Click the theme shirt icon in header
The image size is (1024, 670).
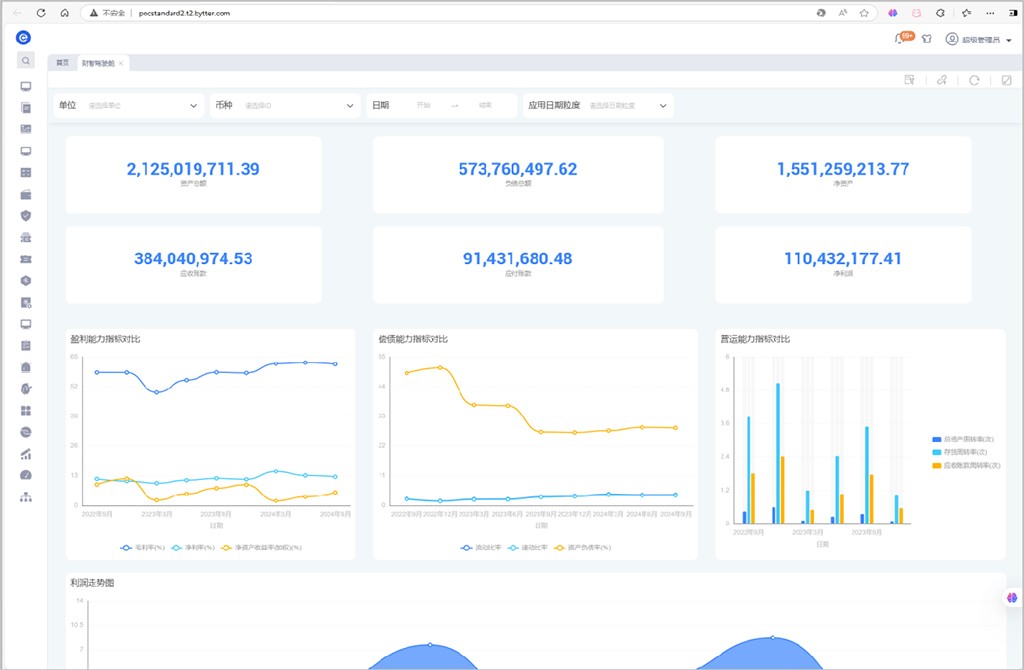pyautogui.click(x=926, y=39)
